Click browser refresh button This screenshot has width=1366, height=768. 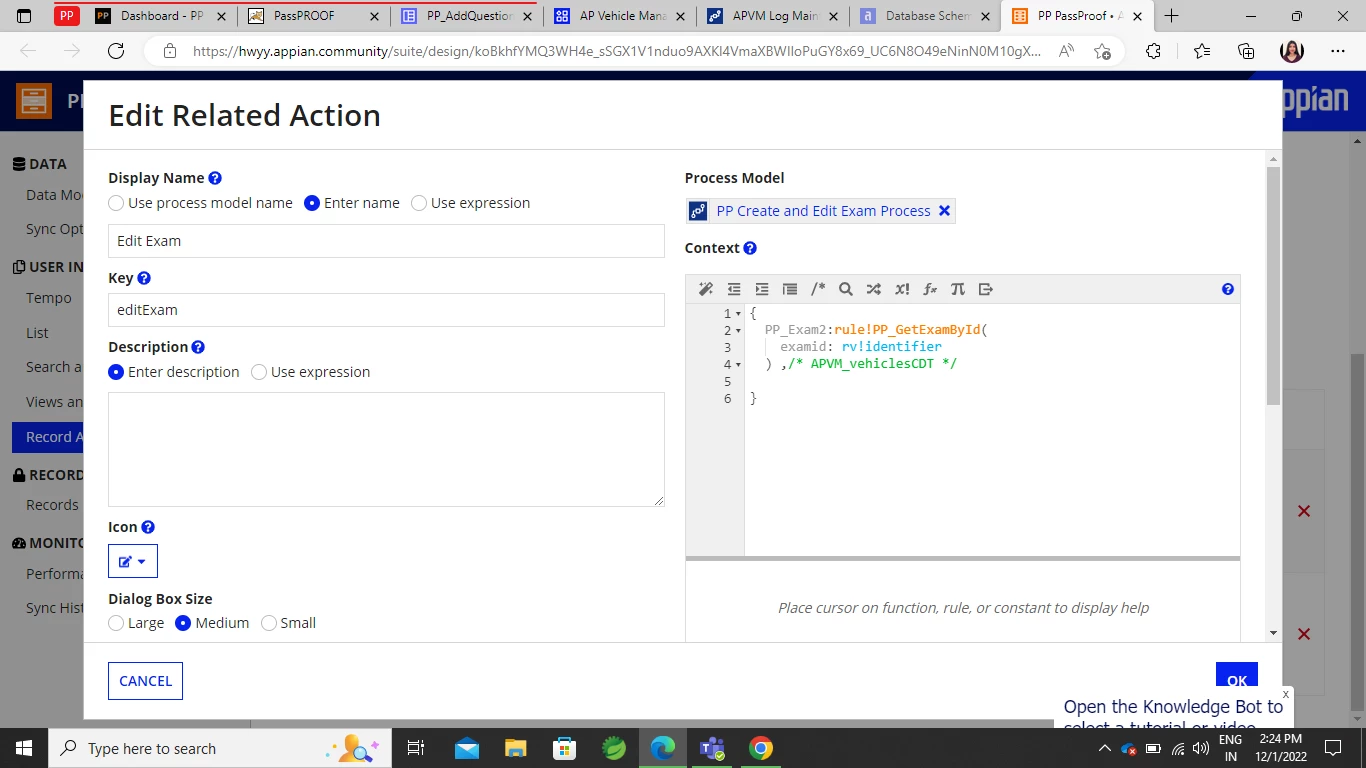[x=116, y=51]
